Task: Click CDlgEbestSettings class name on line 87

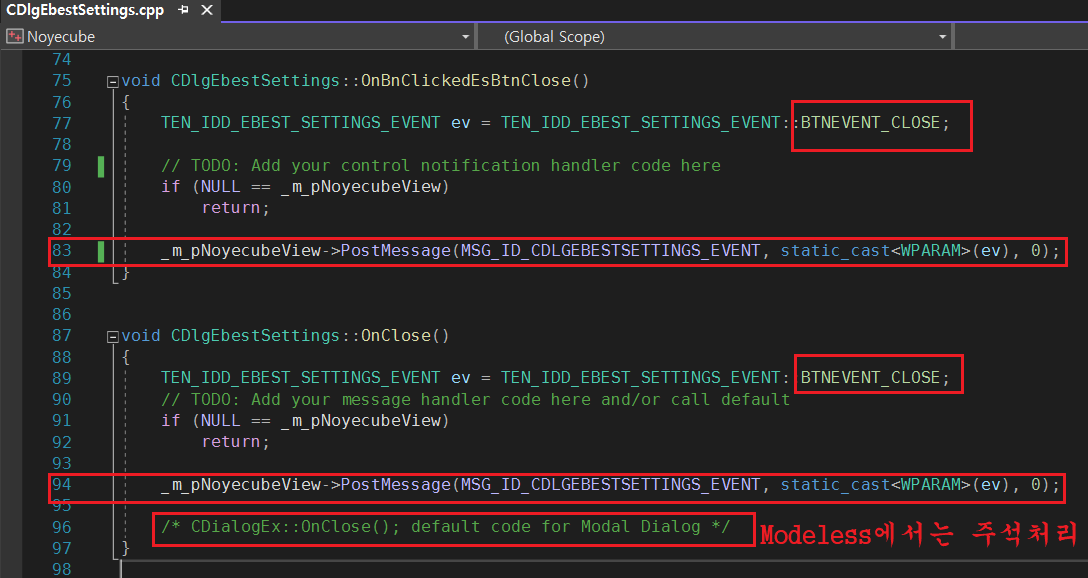Action: (x=255, y=336)
